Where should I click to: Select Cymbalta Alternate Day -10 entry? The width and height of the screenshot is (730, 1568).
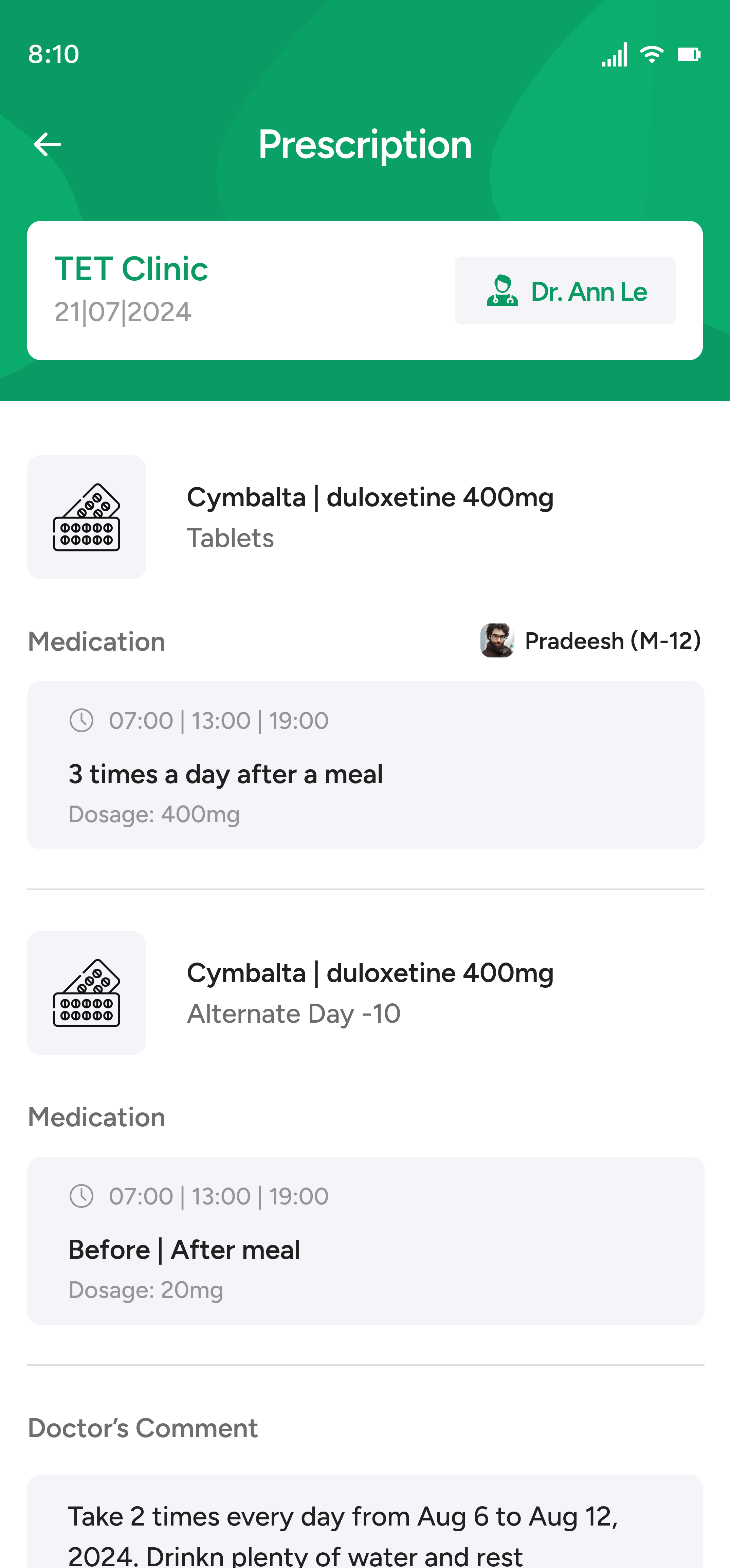click(370, 993)
